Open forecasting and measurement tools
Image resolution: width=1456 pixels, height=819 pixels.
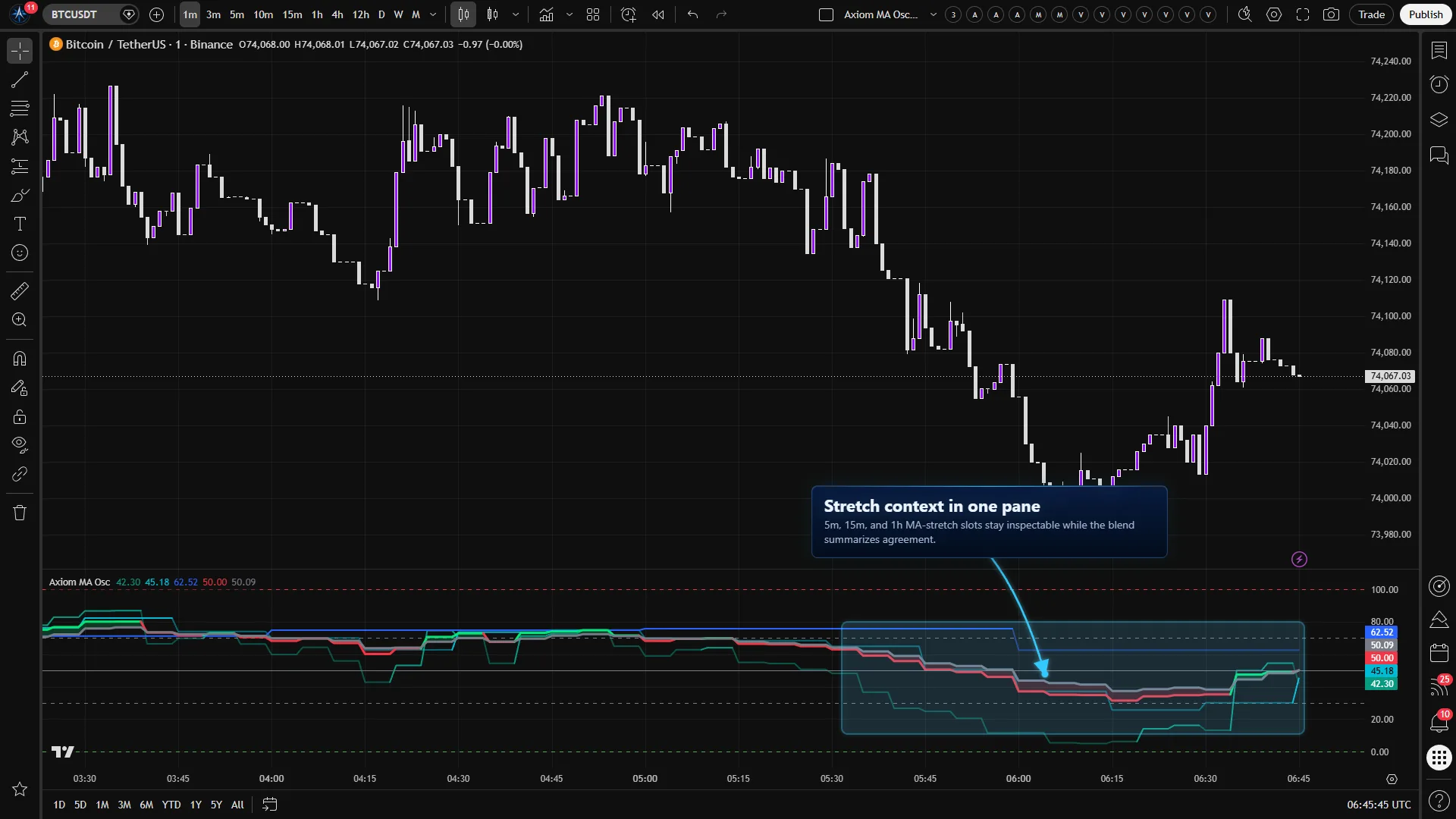[20, 166]
